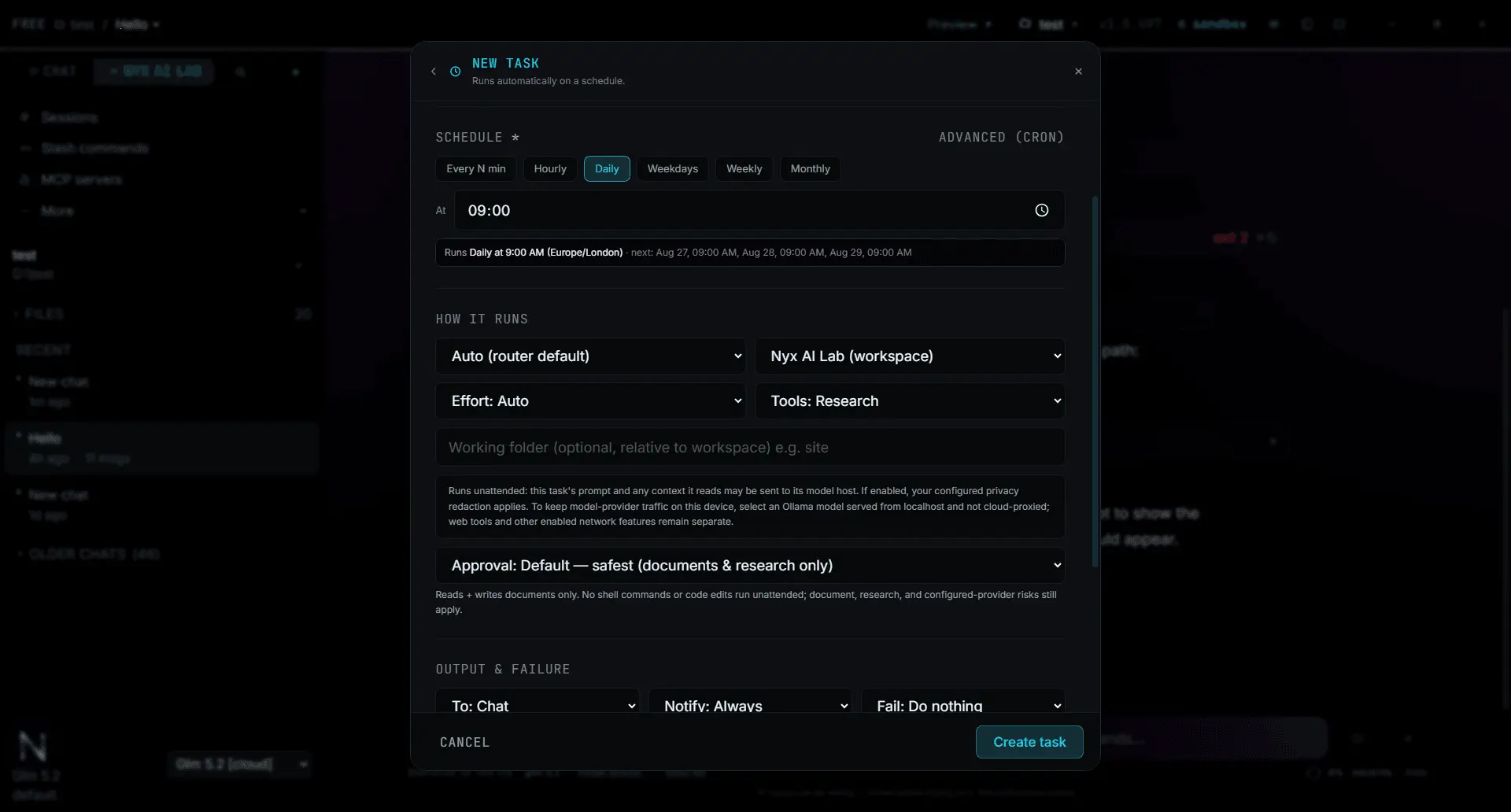Select the Weekdays schedule option
1511x812 pixels.
click(x=673, y=168)
